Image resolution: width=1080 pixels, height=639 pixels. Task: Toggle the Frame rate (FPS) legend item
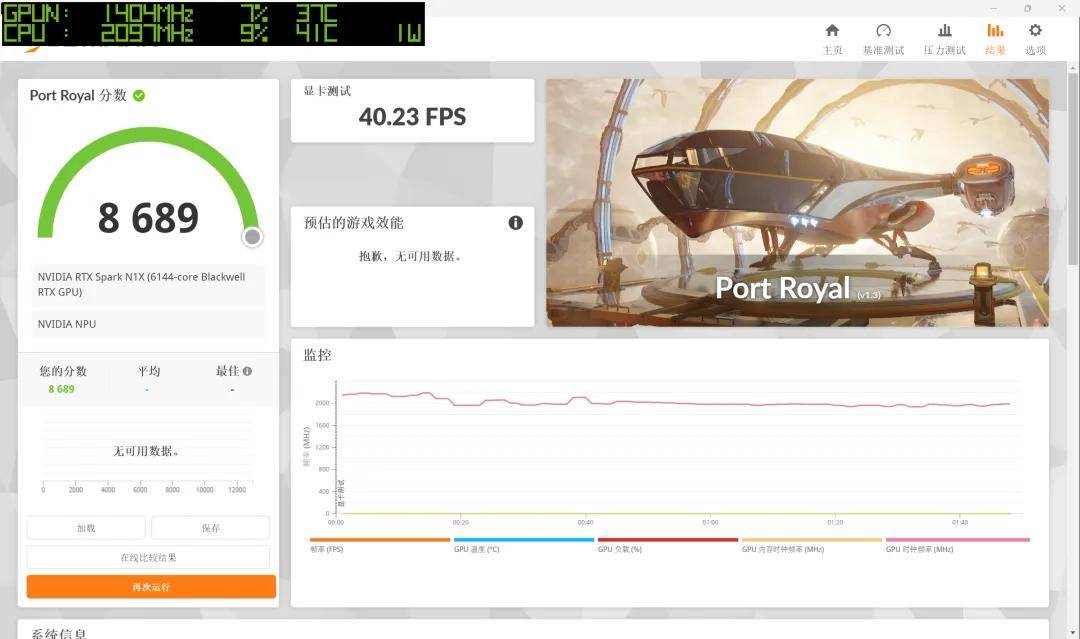coord(380,545)
